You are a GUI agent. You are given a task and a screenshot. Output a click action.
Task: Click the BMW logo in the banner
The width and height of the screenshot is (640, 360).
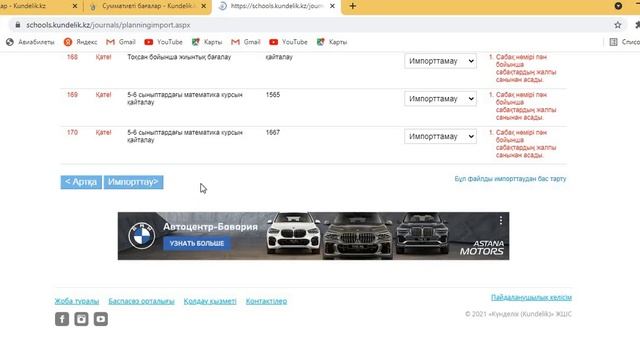point(142,236)
